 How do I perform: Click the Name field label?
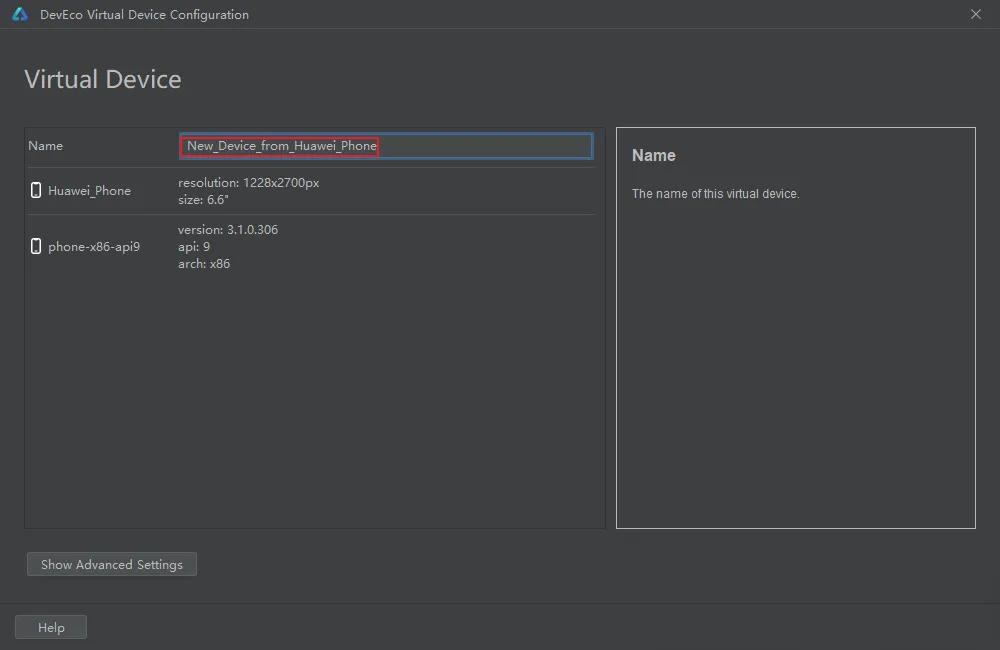(x=45, y=146)
